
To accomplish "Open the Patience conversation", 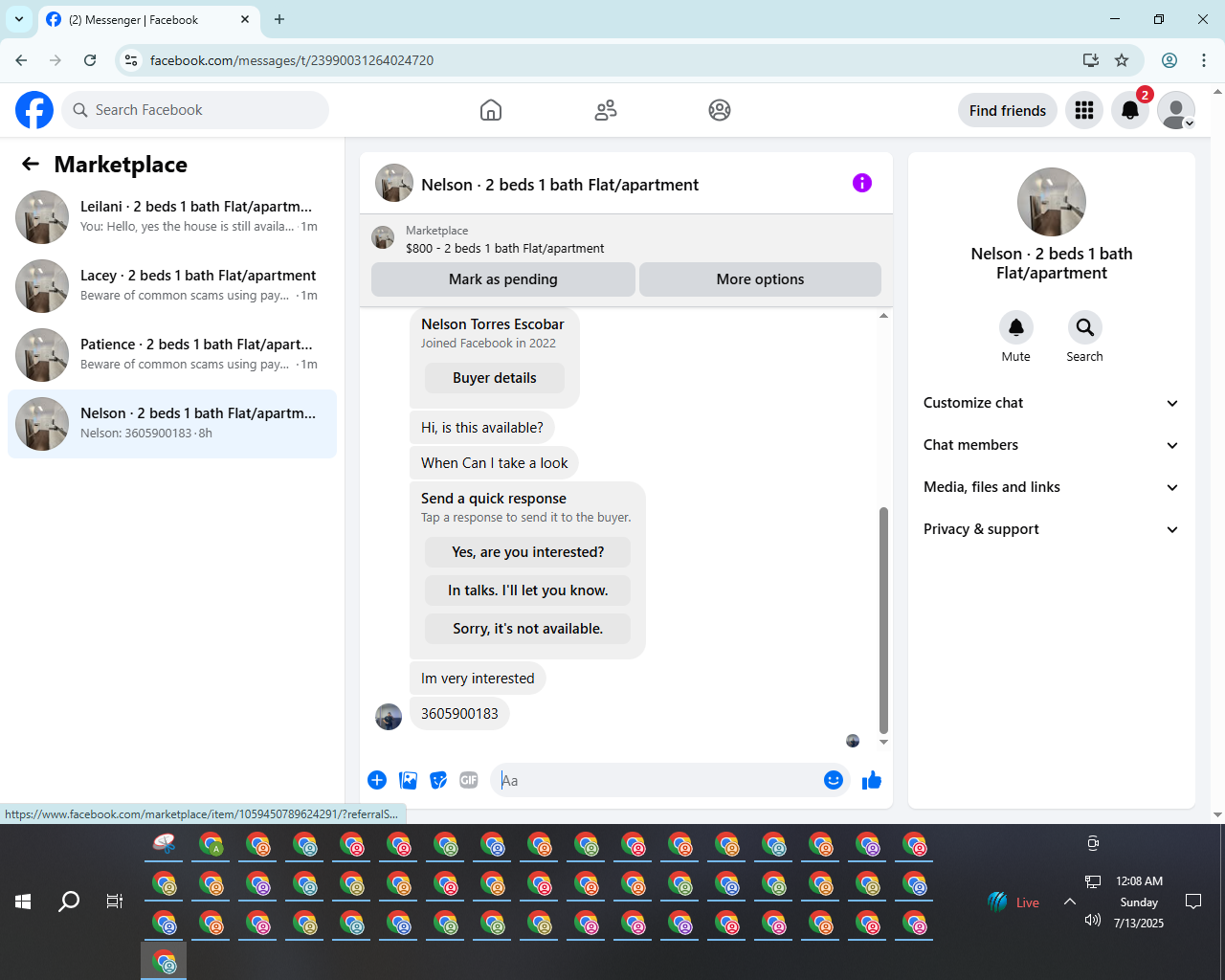I will [172, 355].
